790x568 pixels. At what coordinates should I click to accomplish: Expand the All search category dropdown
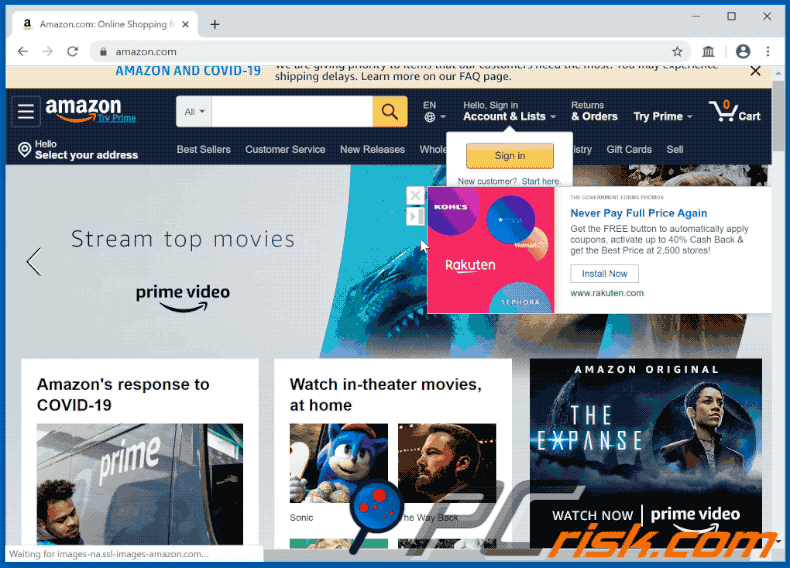194,111
